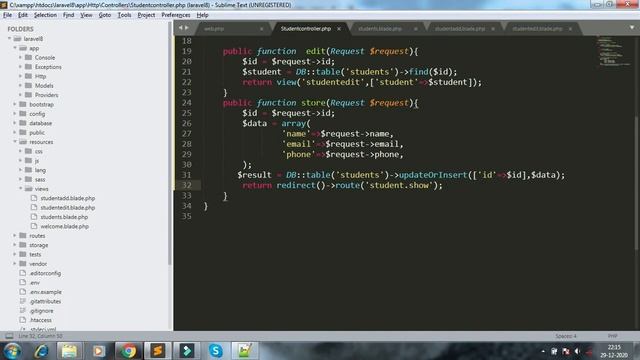Select the storage folder label
Viewport: 640px width, 360px height.
pos(39,245)
